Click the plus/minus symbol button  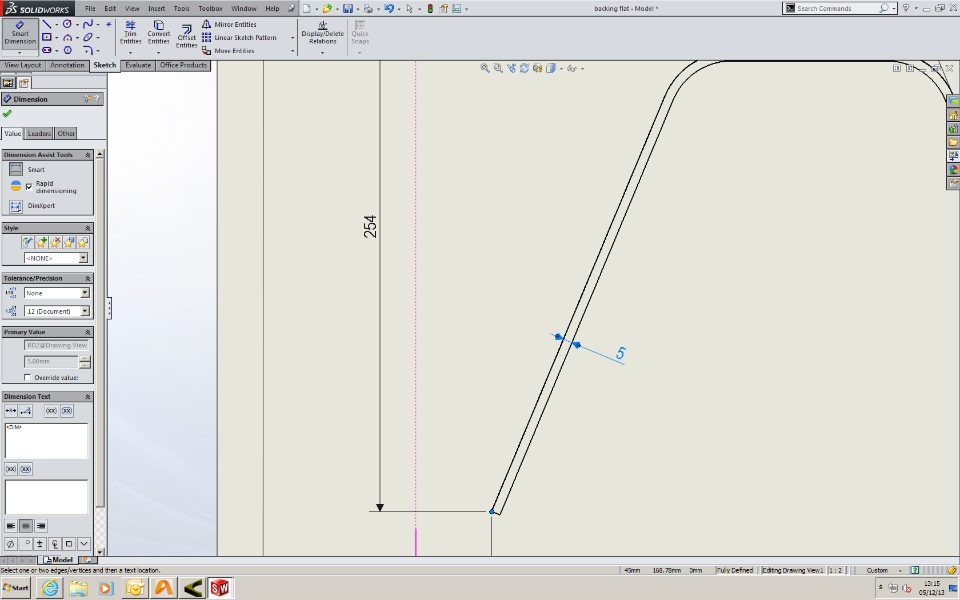coord(40,544)
